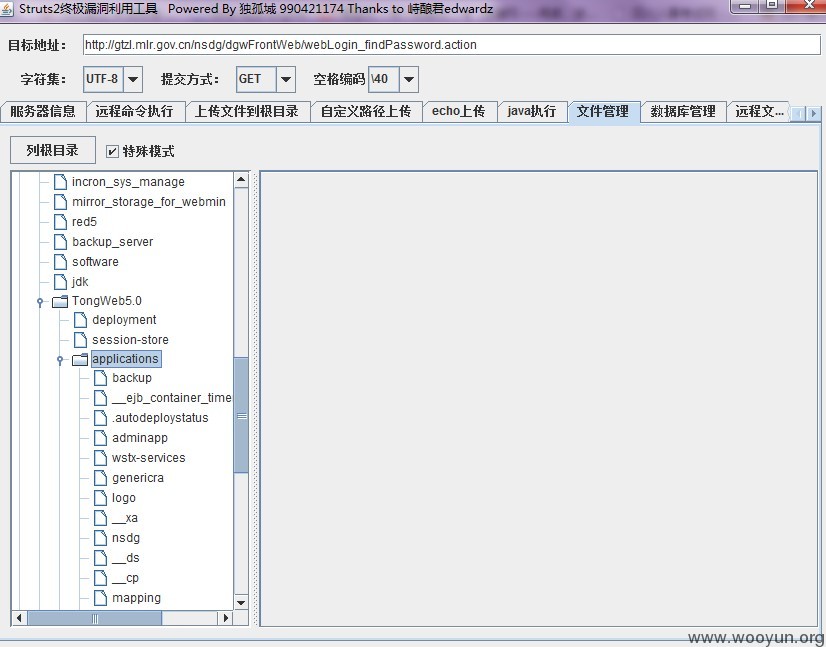
Task: Select the backup_server entry in the tree
Action: pyautogui.click(x=113, y=242)
